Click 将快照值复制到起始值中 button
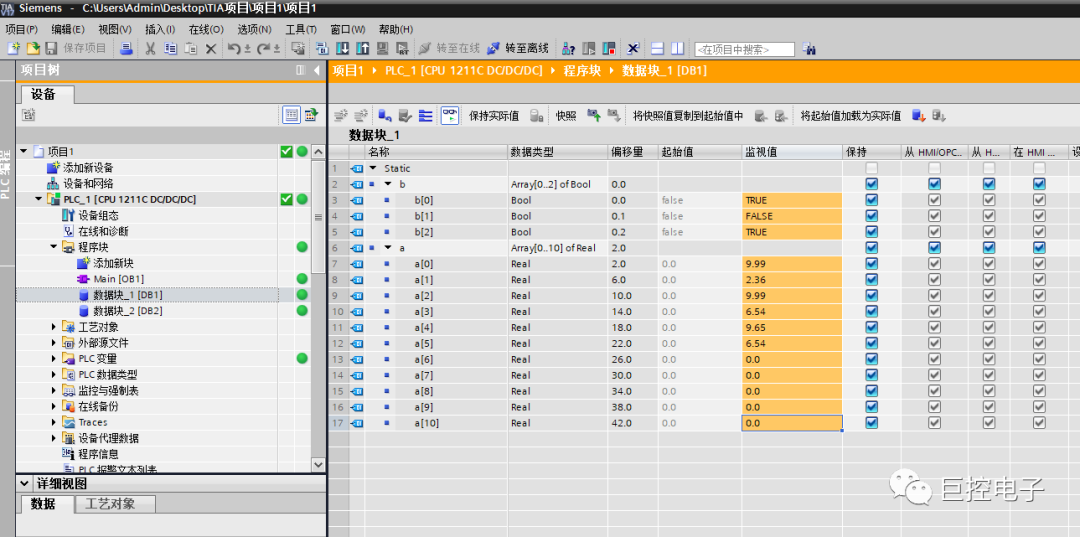The image size is (1080, 537). pos(688,116)
